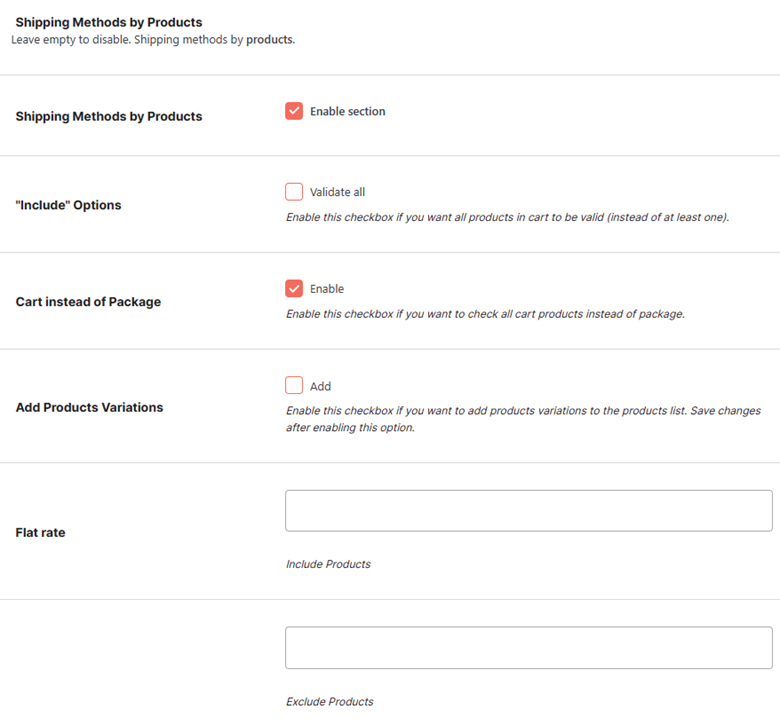Check the Add products variations checkbox
780x725 pixels.
(294, 385)
